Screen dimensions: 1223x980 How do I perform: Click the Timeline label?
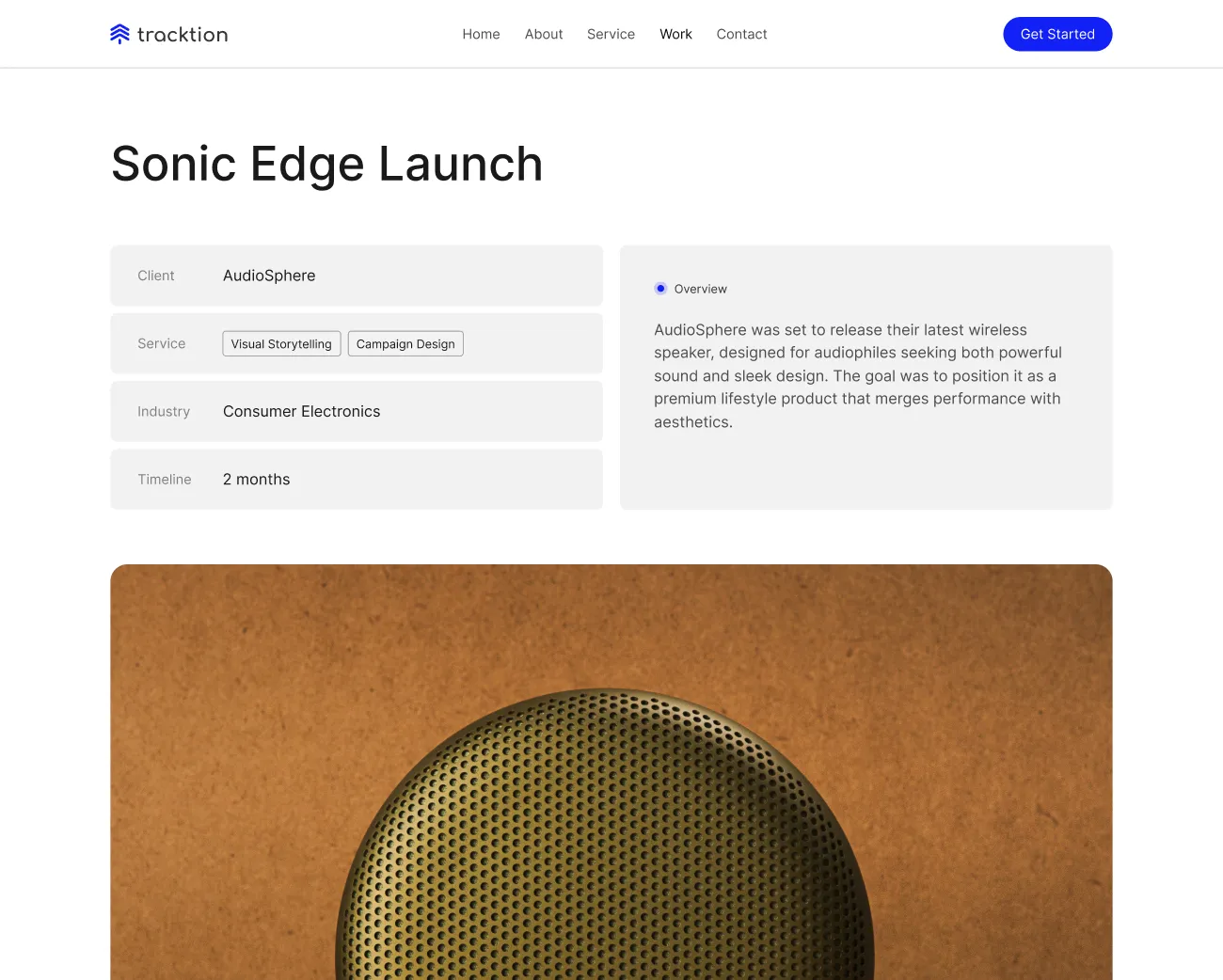click(165, 479)
